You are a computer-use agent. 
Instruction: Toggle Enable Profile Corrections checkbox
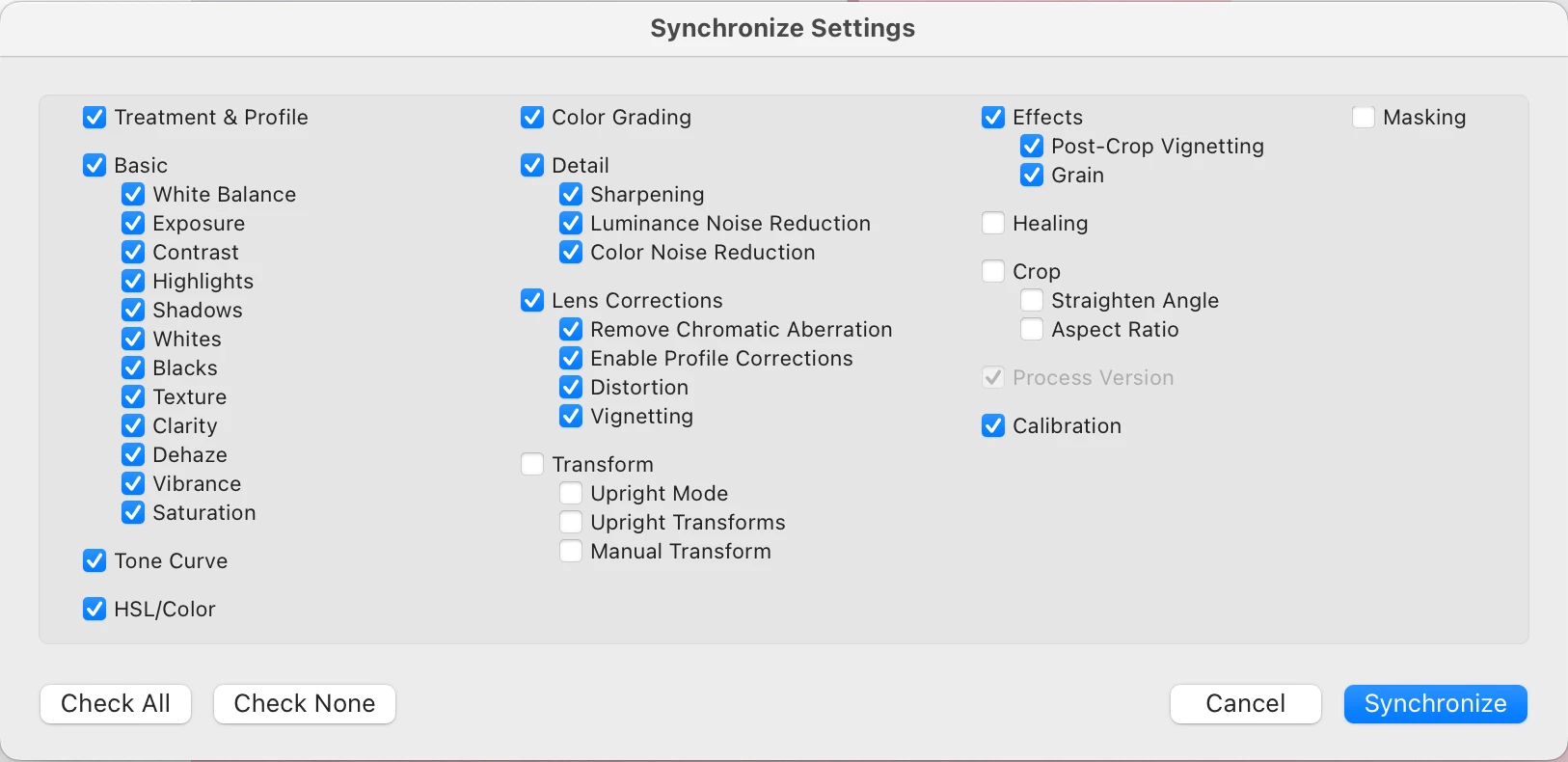(571, 359)
